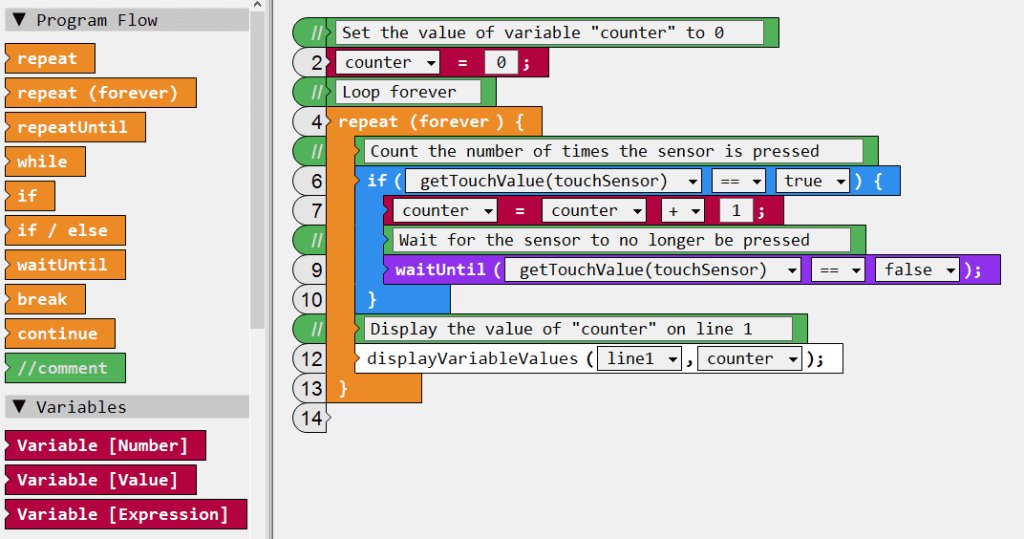Open getTouchValue dropdown in waitUntil block
The height and width of the screenshot is (539, 1024).
pyautogui.click(x=652, y=270)
